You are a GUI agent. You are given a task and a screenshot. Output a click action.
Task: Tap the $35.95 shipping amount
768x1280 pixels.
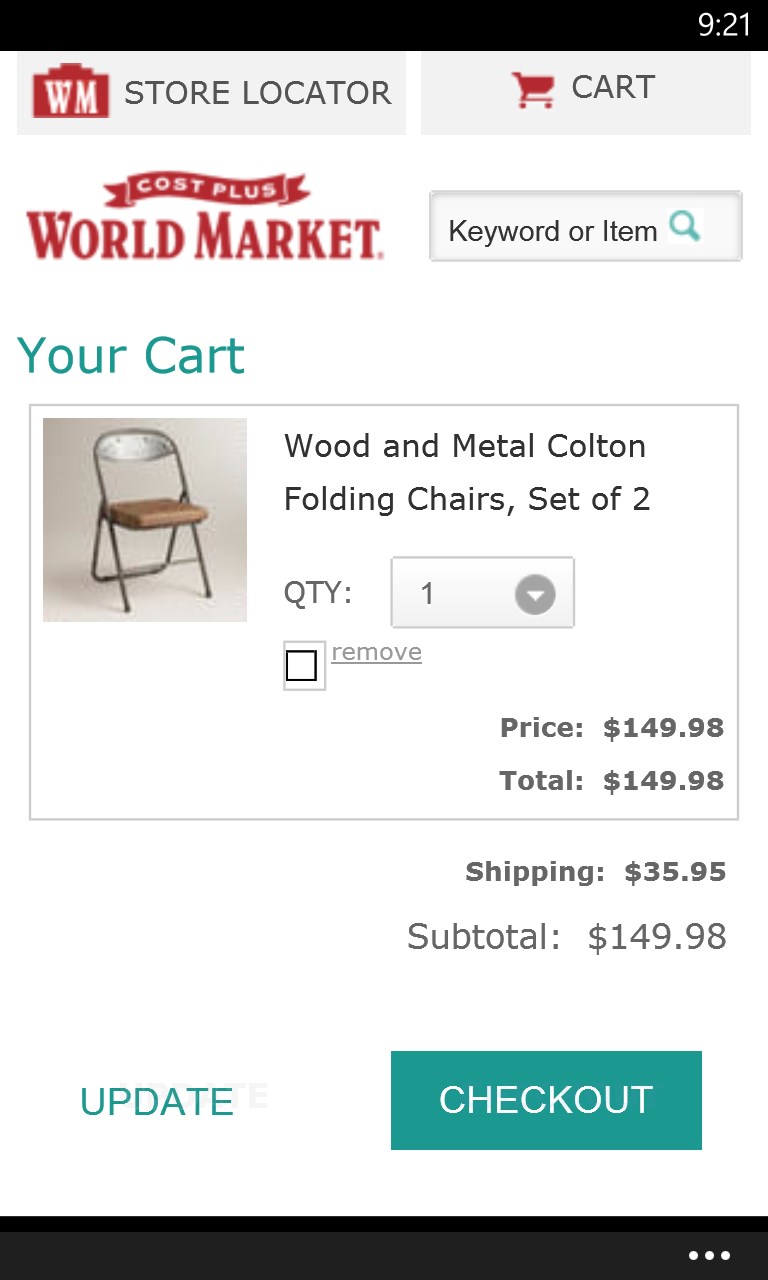(x=675, y=872)
